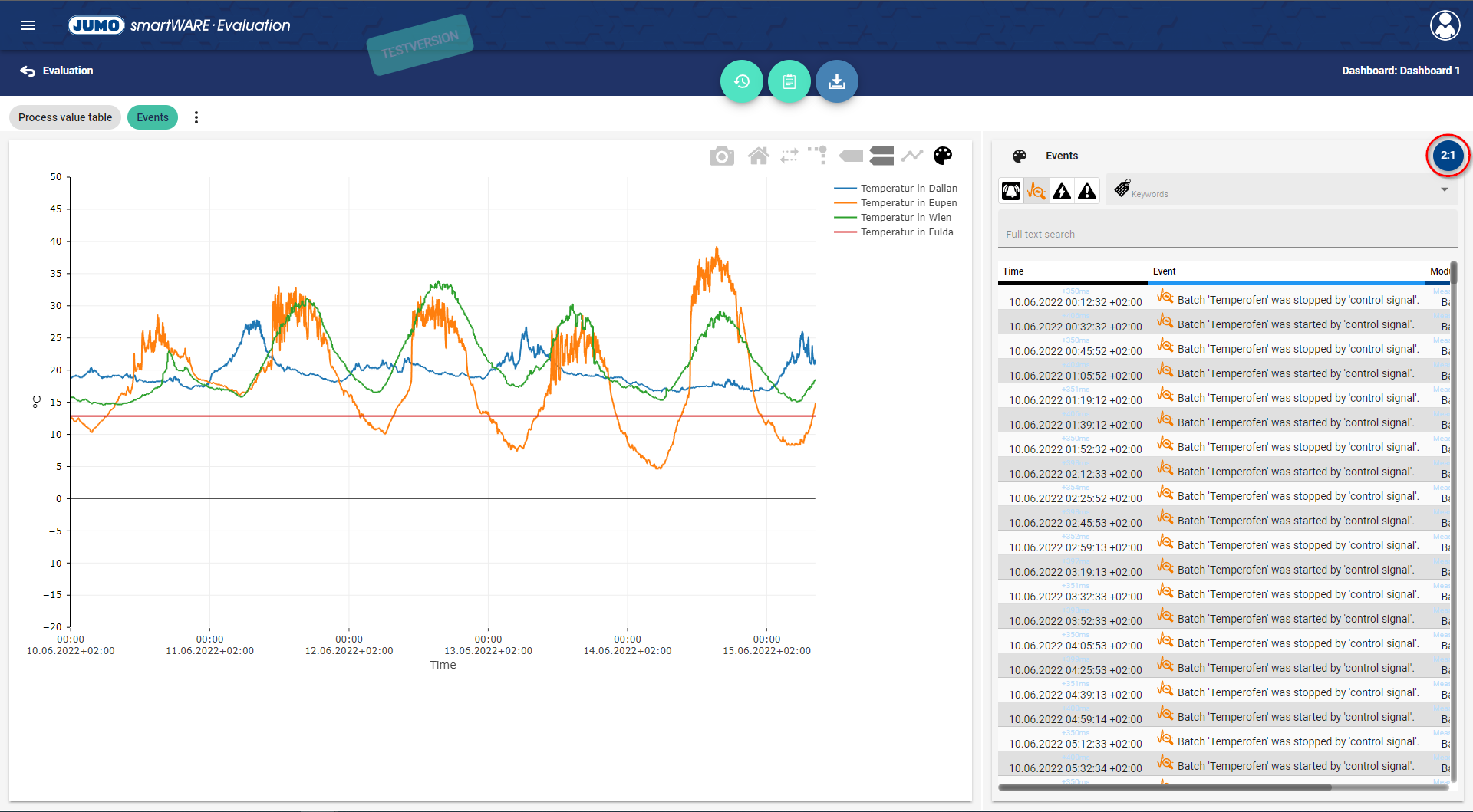This screenshot has width=1473, height=812.
Task: Click the Full text search field
Action: tap(1226, 234)
